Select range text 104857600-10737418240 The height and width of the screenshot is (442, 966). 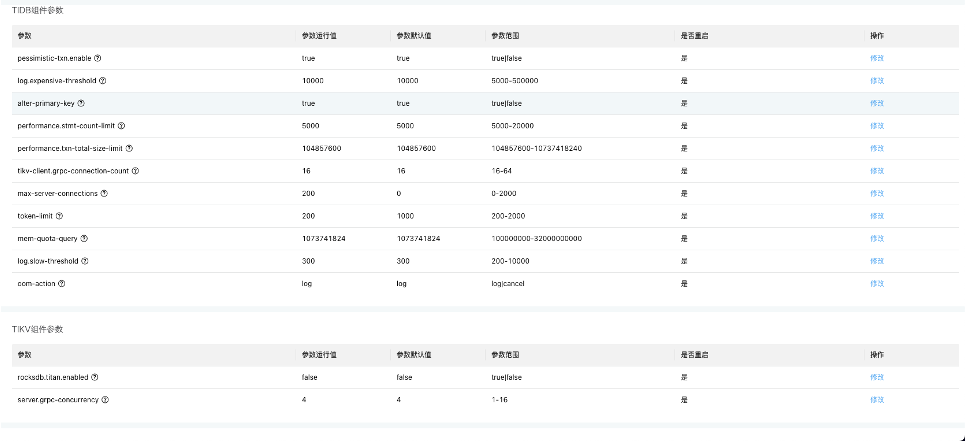(x=537, y=149)
